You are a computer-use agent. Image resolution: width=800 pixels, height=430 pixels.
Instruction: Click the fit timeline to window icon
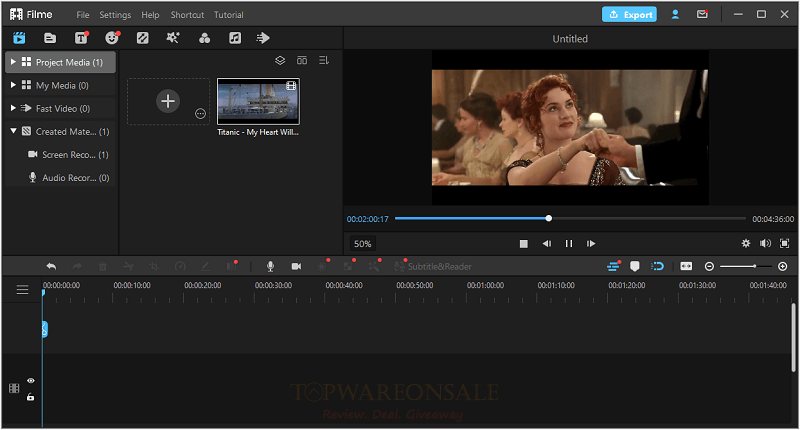point(686,266)
